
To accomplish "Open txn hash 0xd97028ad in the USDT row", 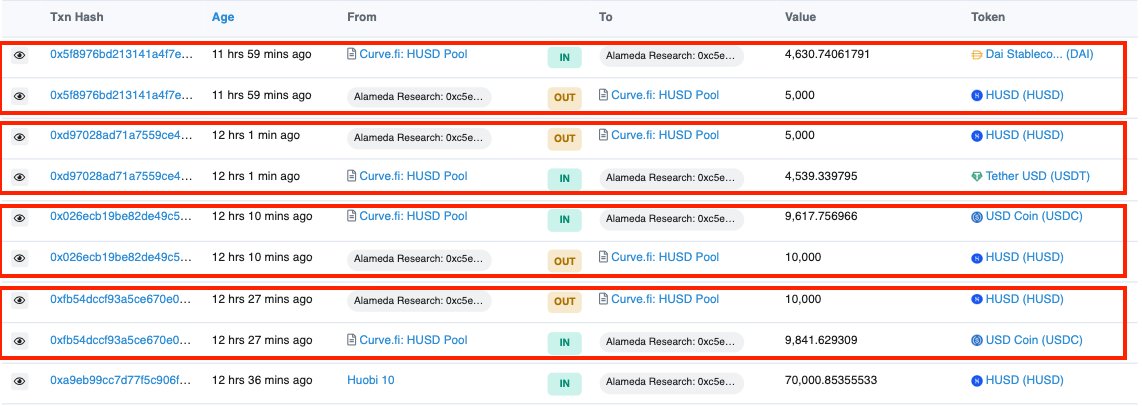I will (x=122, y=176).
